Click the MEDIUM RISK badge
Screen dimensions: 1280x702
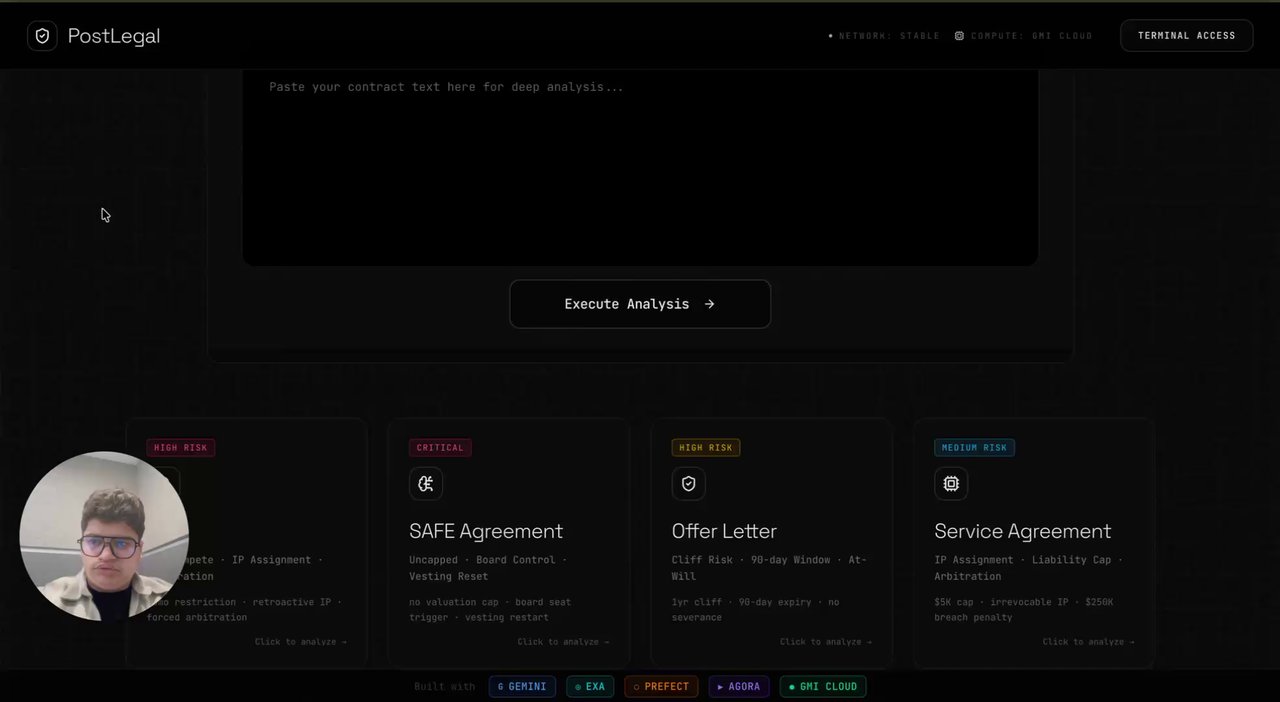click(974, 448)
